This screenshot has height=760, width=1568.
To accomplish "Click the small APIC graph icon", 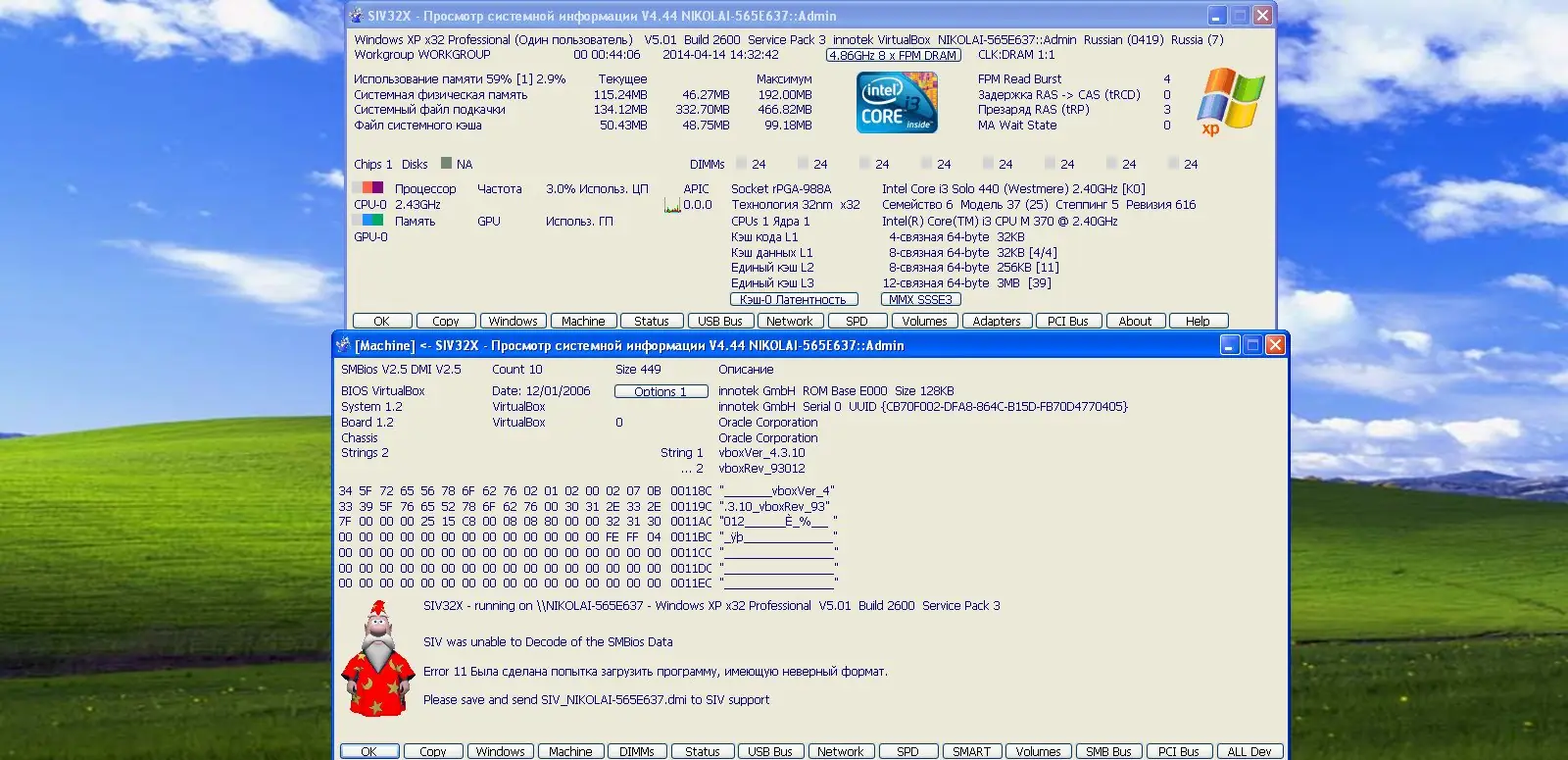I will 672,205.
